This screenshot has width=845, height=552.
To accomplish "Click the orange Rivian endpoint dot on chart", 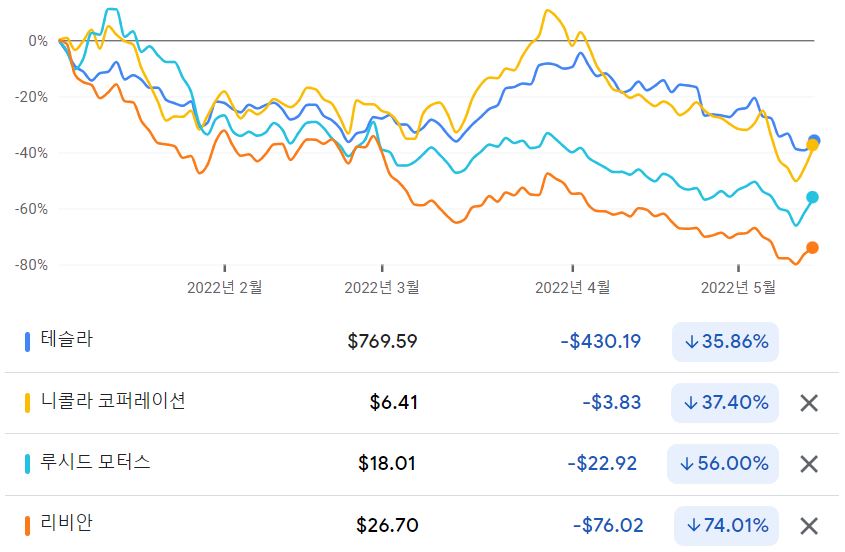I will click(x=813, y=248).
